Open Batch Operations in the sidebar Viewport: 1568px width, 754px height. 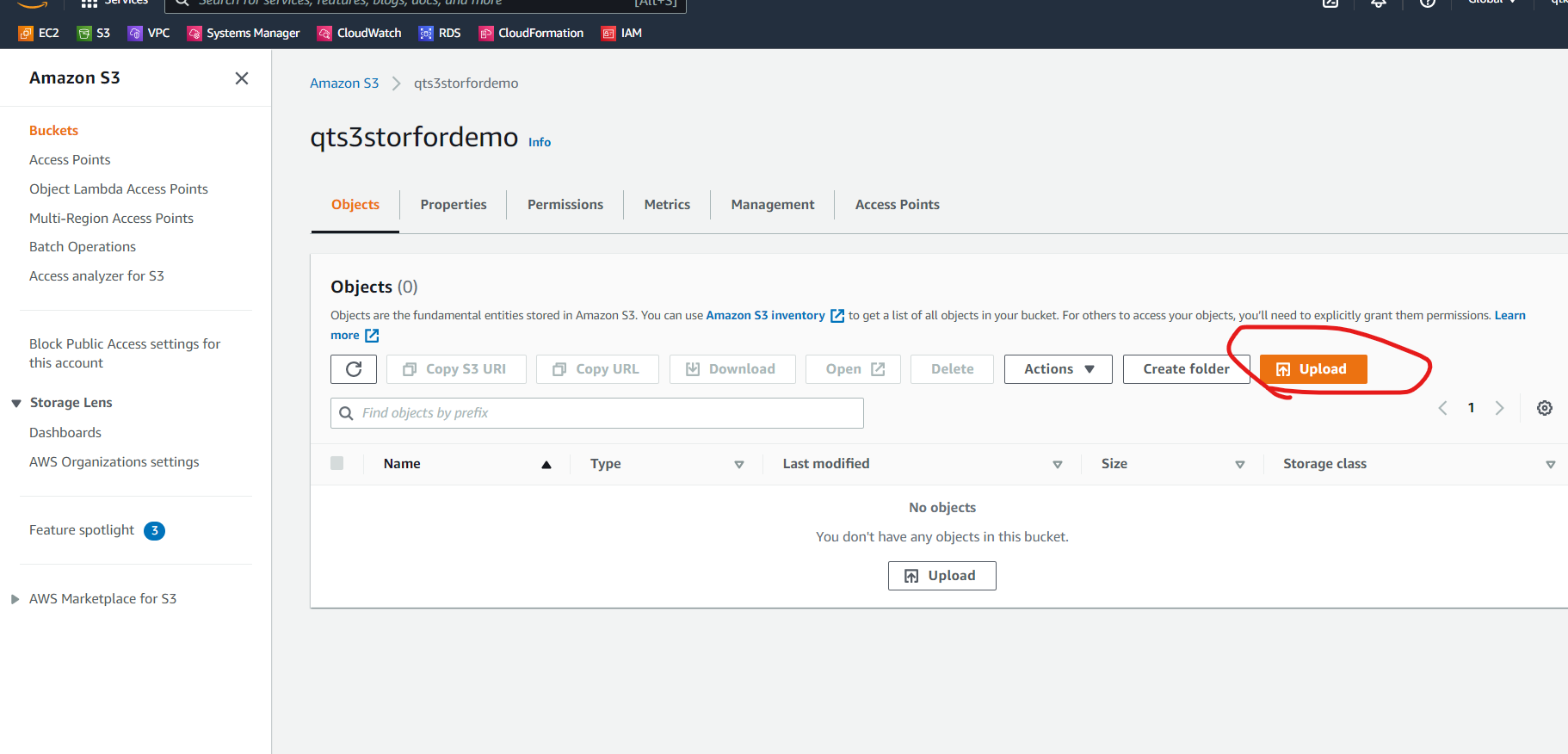point(83,247)
